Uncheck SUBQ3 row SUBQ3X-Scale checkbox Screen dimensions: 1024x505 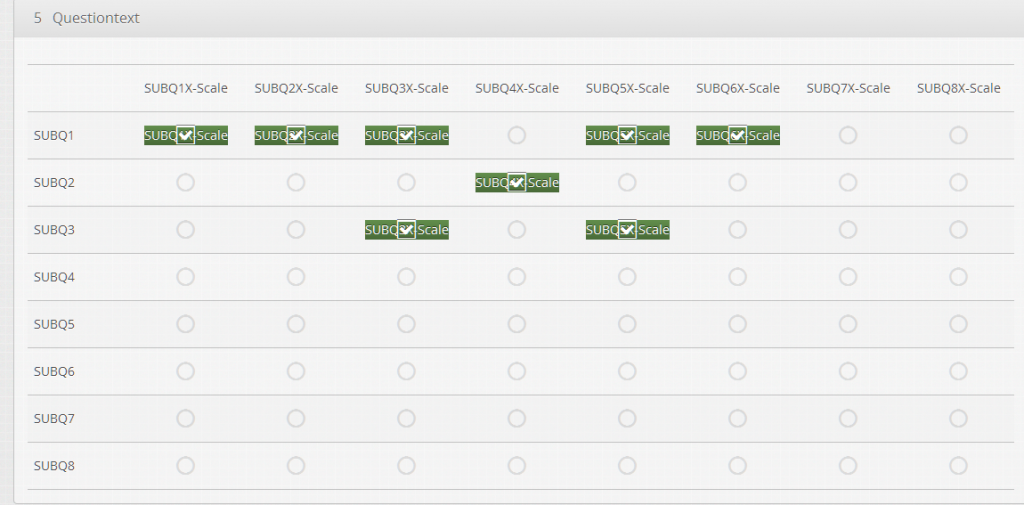tap(406, 230)
